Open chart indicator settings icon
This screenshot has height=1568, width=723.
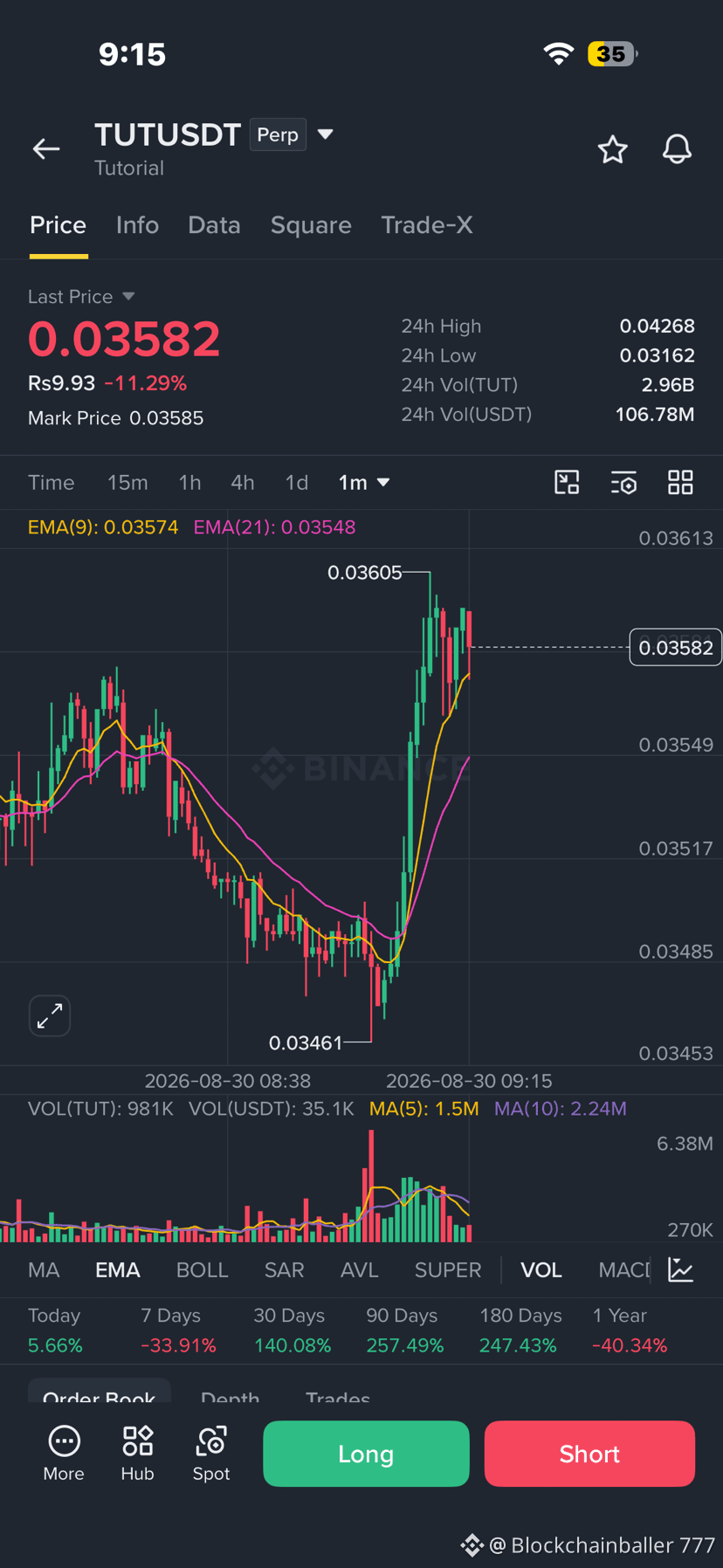(x=623, y=482)
